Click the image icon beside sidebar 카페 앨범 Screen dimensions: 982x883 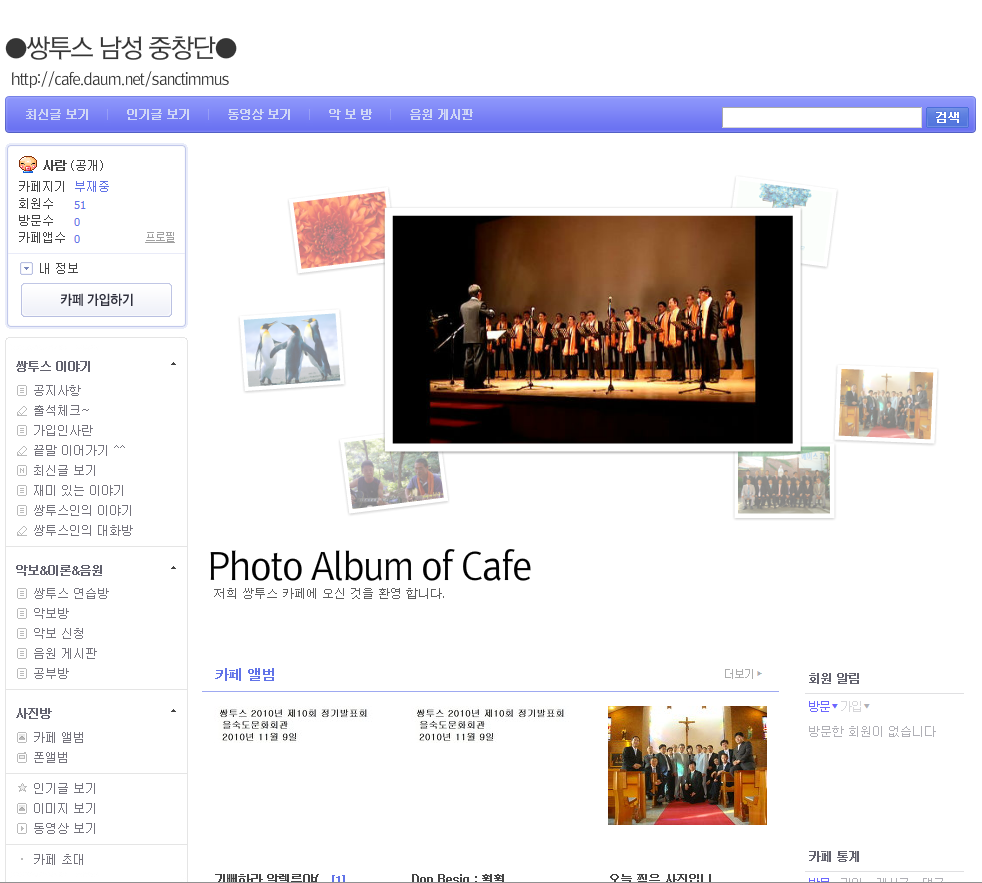pyautogui.click(x=22, y=738)
